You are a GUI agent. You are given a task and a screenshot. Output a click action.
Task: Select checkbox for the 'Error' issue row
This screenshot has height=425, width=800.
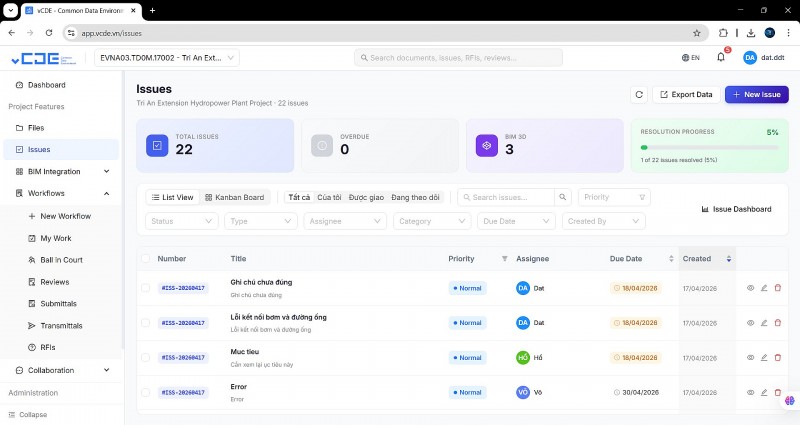tap(146, 392)
